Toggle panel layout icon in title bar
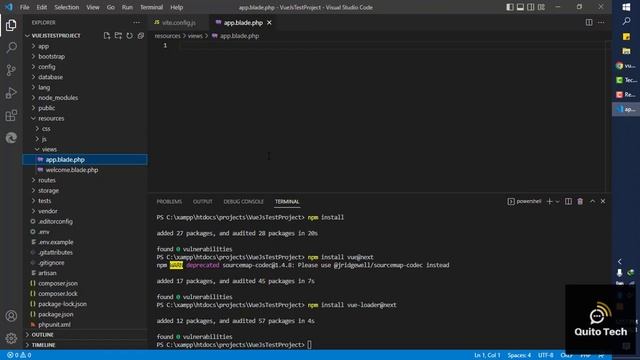 pyautogui.click(x=520, y=7)
